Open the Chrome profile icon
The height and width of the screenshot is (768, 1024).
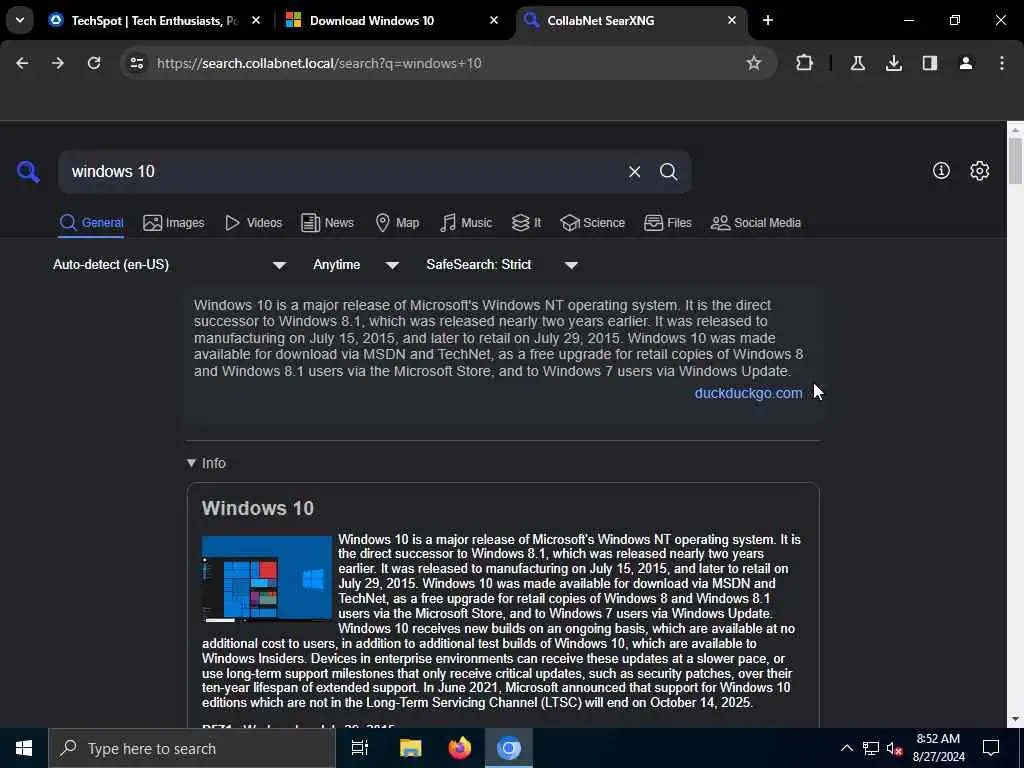(x=966, y=63)
